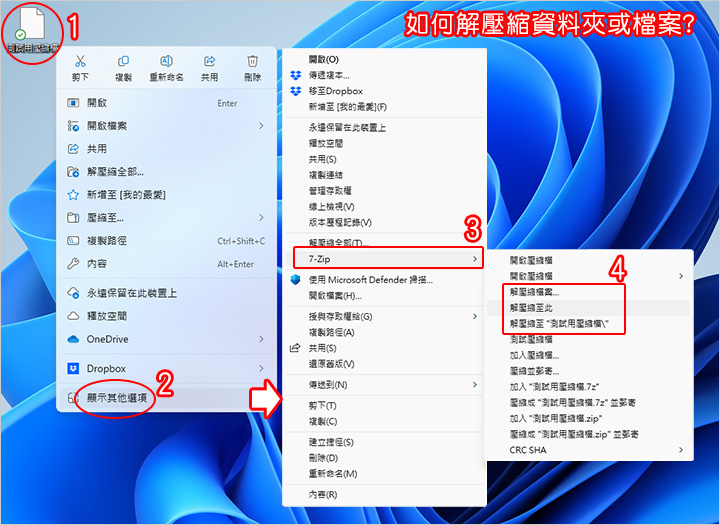Image resolution: width=720 pixels, height=525 pixels.
Task: Expand the 7-Zip submenu arrow
Action: pyautogui.click(x=475, y=259)
